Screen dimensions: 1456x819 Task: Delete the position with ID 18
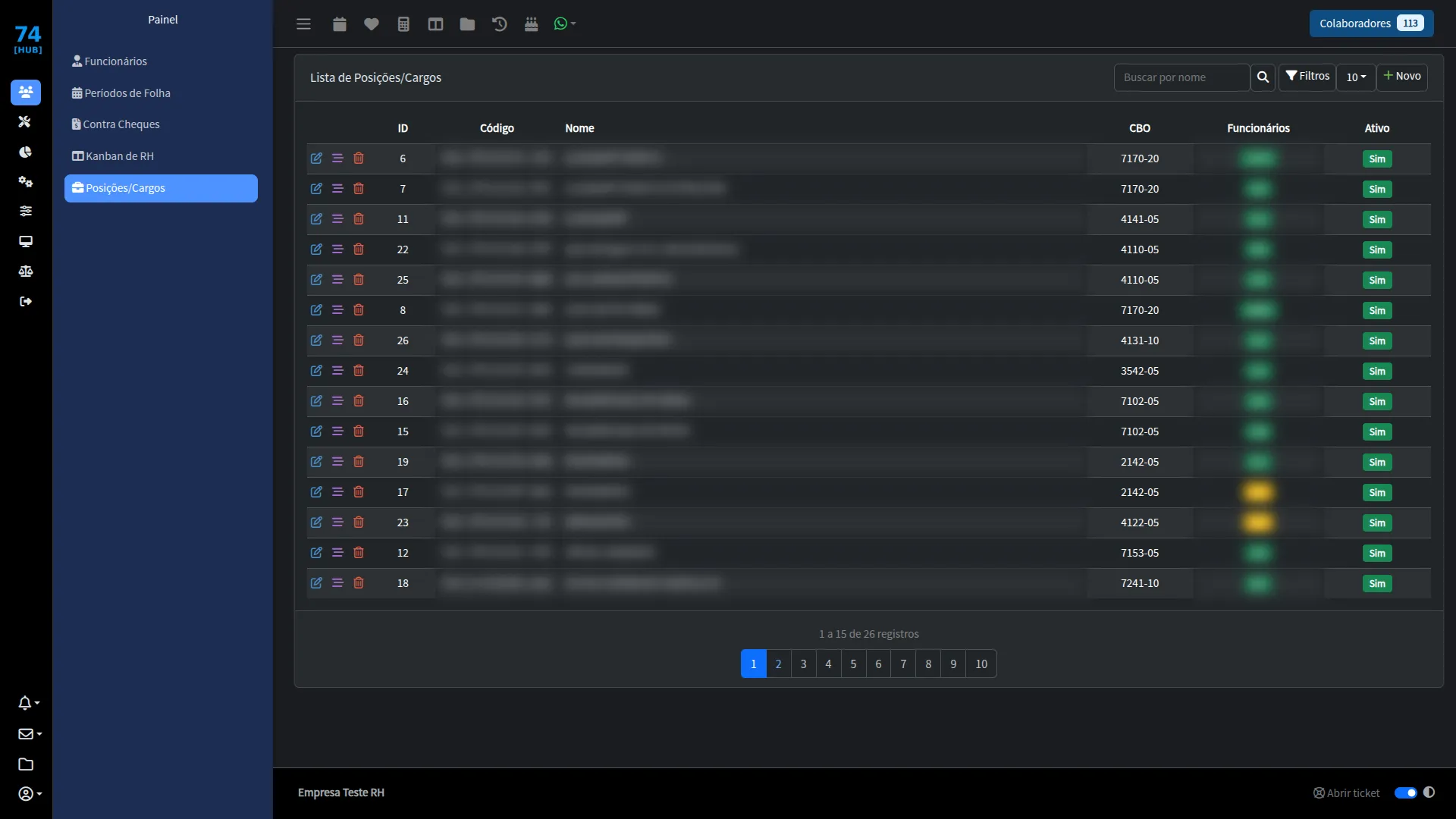click(x=359, y=583)
